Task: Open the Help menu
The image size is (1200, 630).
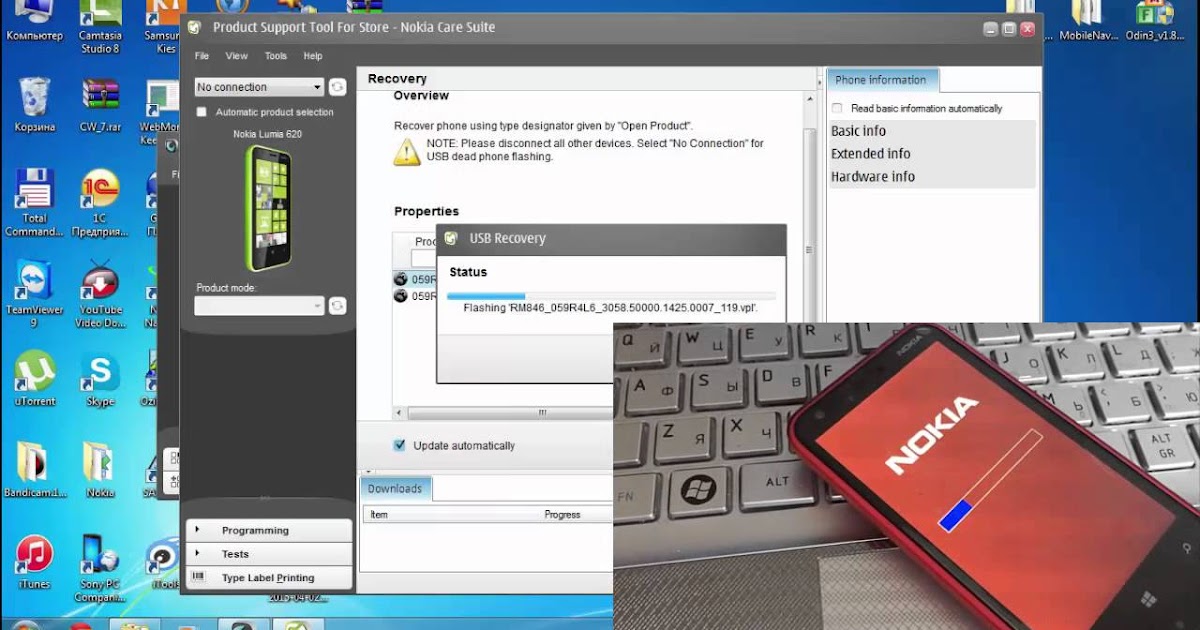Action: click(313, 56)
